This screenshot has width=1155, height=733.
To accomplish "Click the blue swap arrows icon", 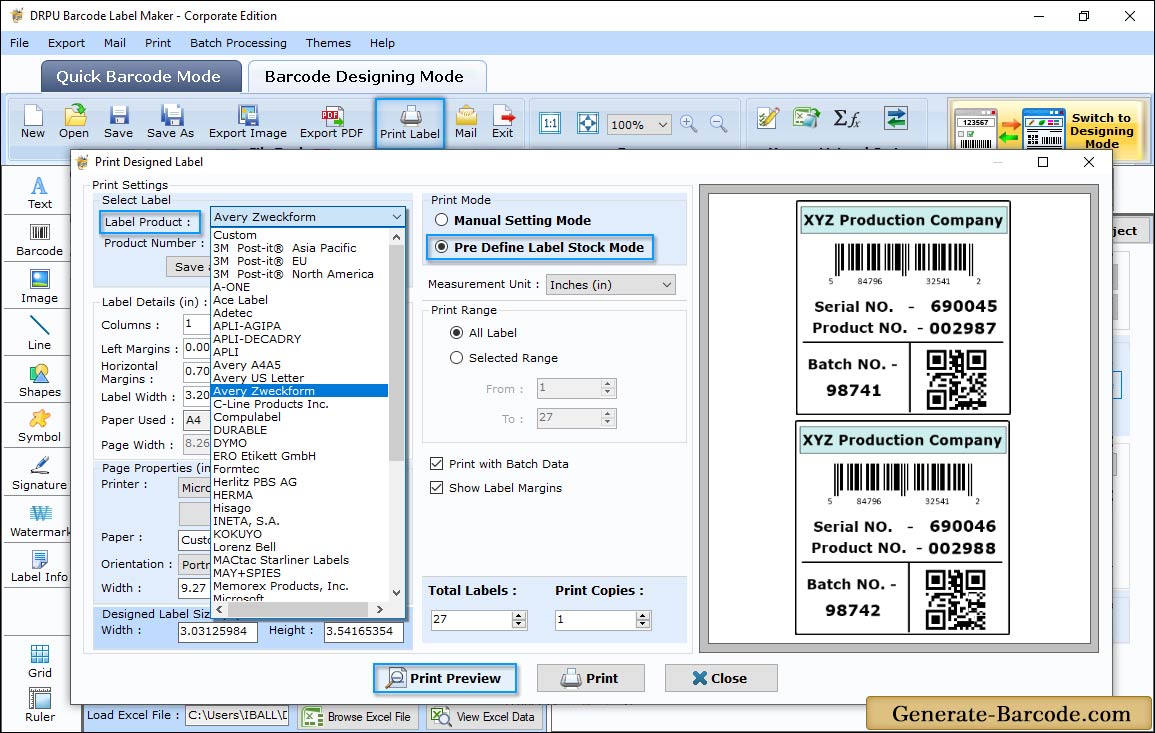I will pos(896,118).
